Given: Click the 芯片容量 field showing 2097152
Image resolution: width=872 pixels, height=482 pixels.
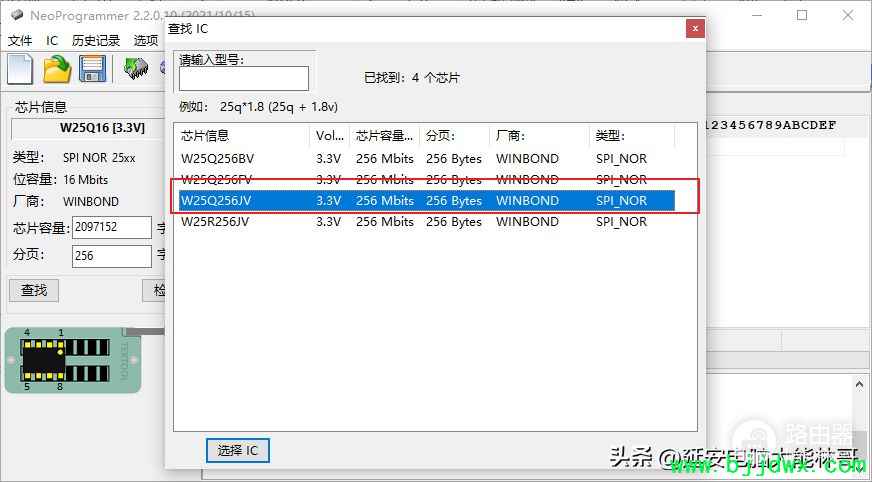Looking at the screenshot, I should click(x=111, y=227).
